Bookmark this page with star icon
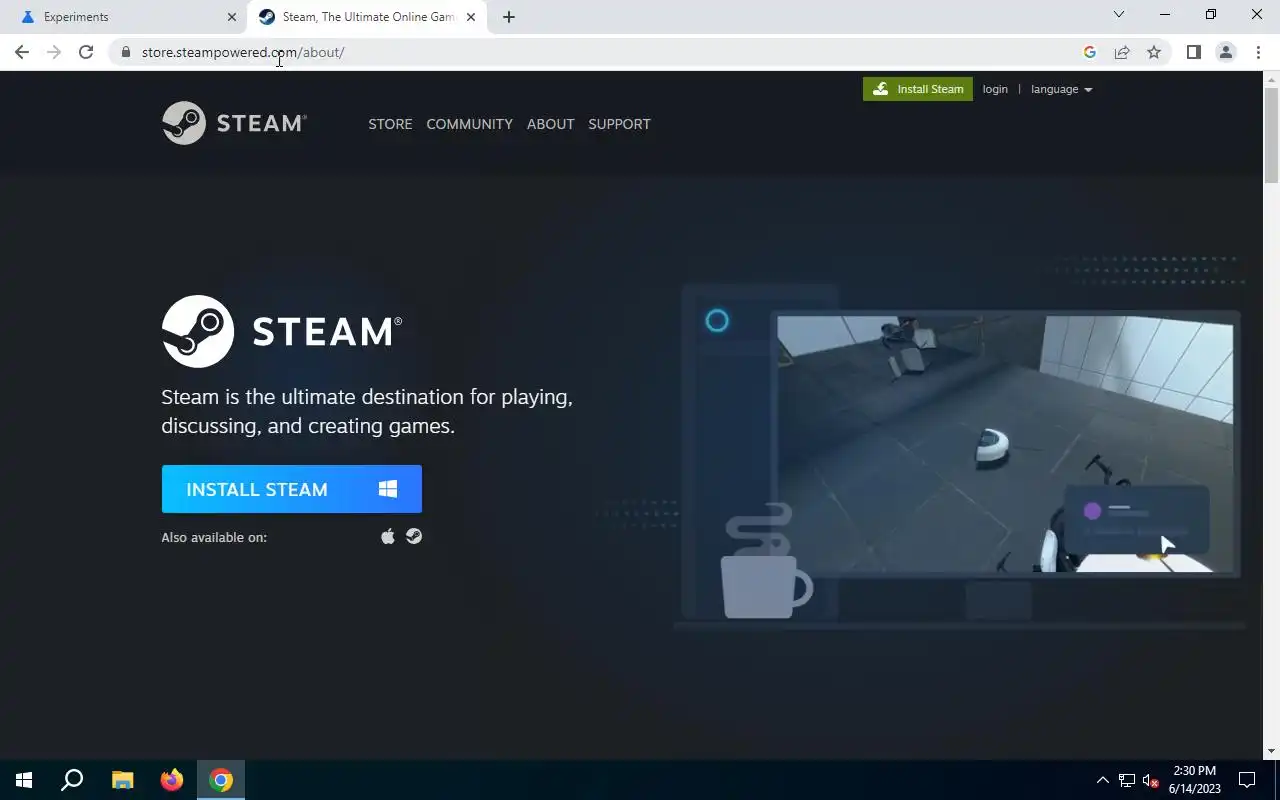The image size is (1280, 800). pyautogui.click(x=1154, y=52)
